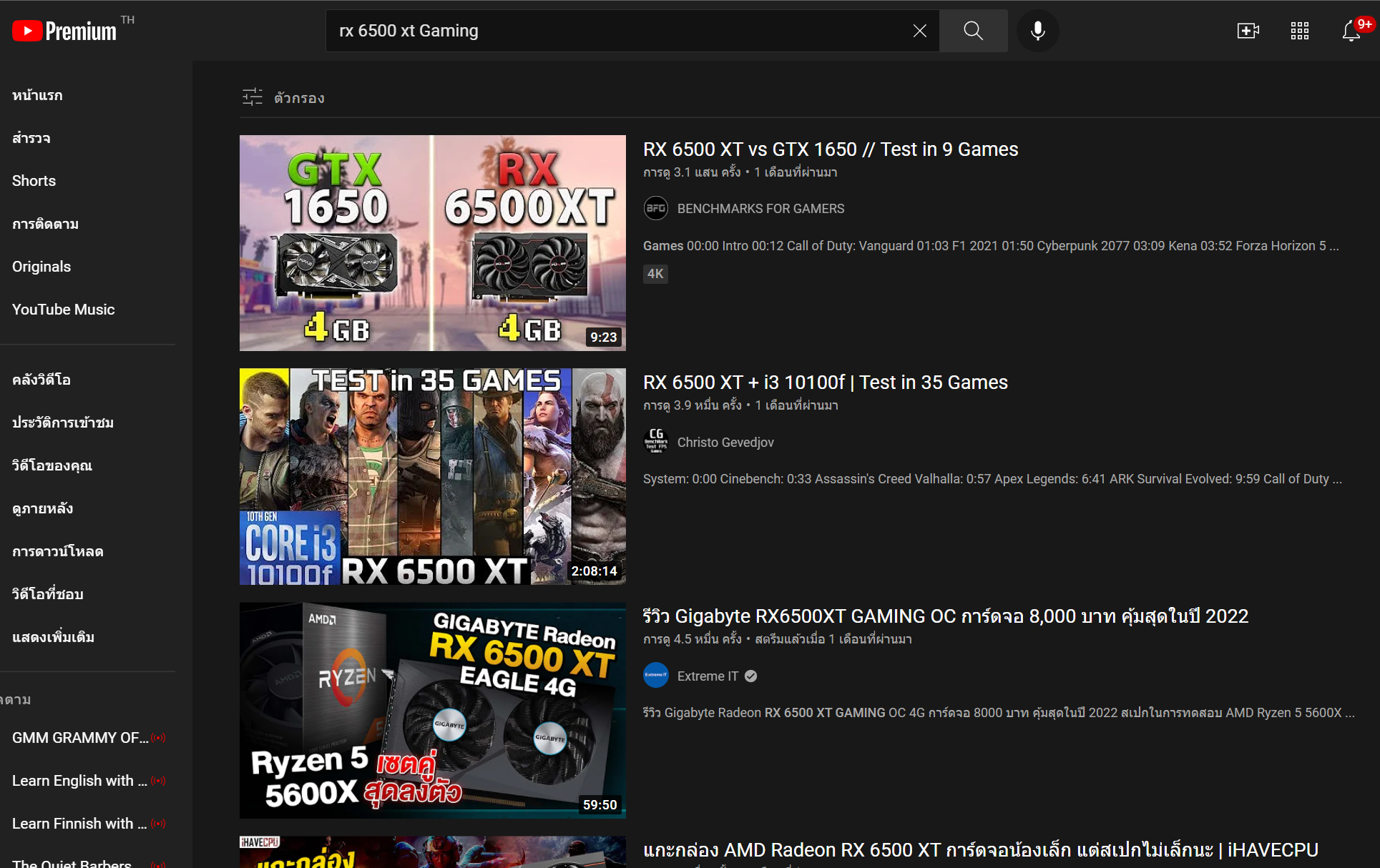Open title รีวิว Gigabyte RX6500XT GAMING OC
Viewport: 1380px width, 868px height.
944,616
